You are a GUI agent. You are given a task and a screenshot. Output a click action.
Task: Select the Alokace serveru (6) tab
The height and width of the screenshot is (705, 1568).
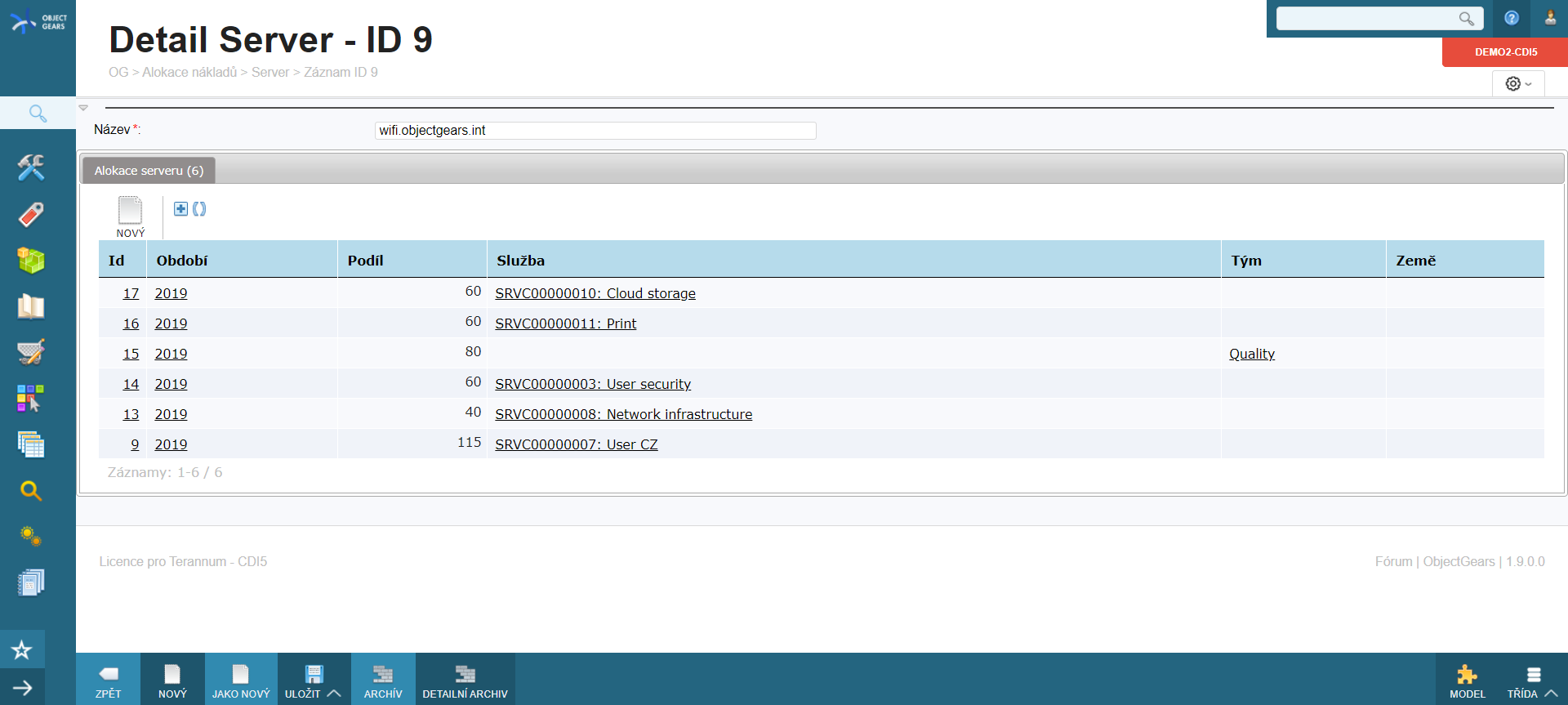pos(149,170)
